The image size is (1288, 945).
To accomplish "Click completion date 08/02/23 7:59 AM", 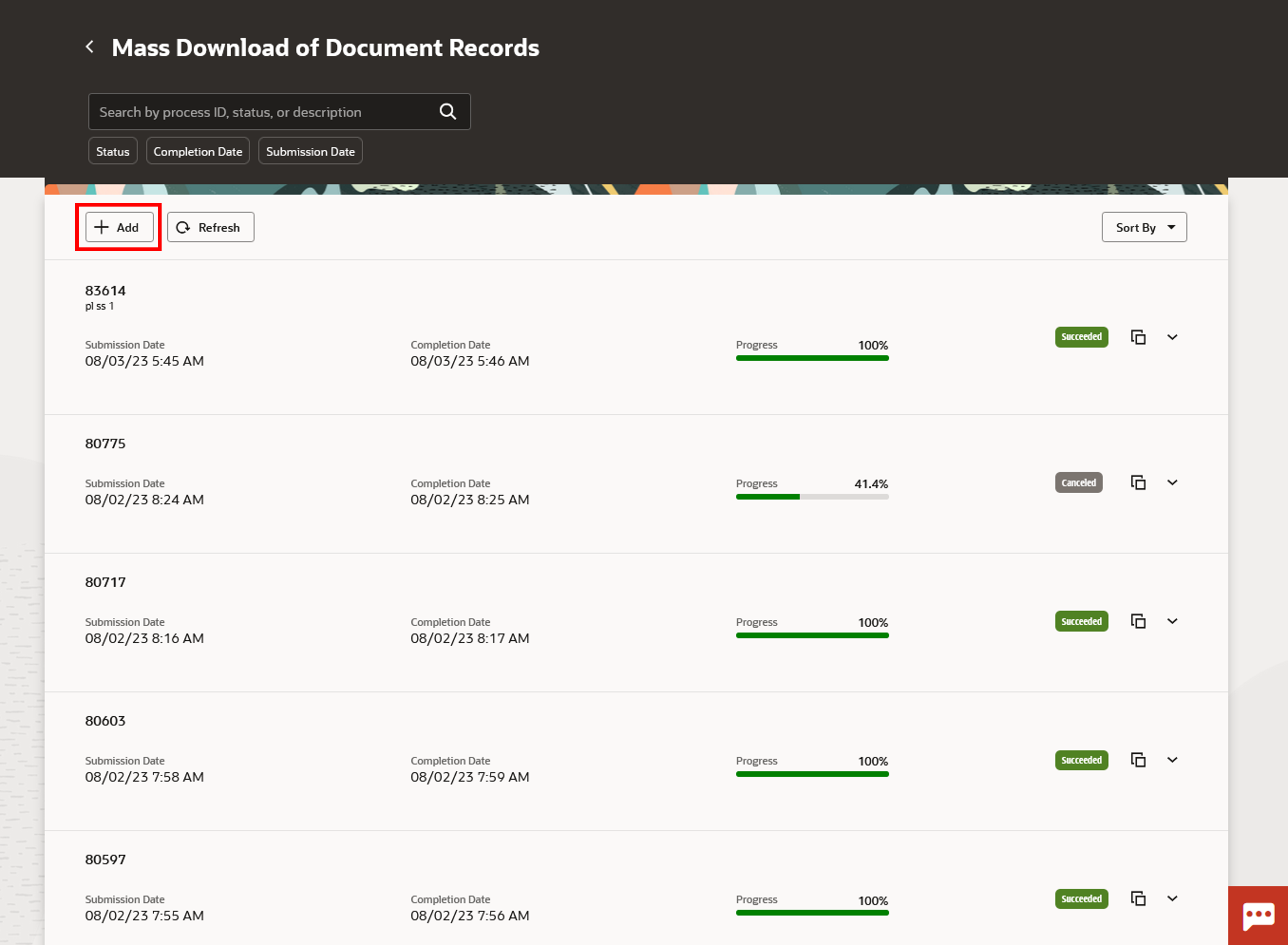I will pos(470,777).
